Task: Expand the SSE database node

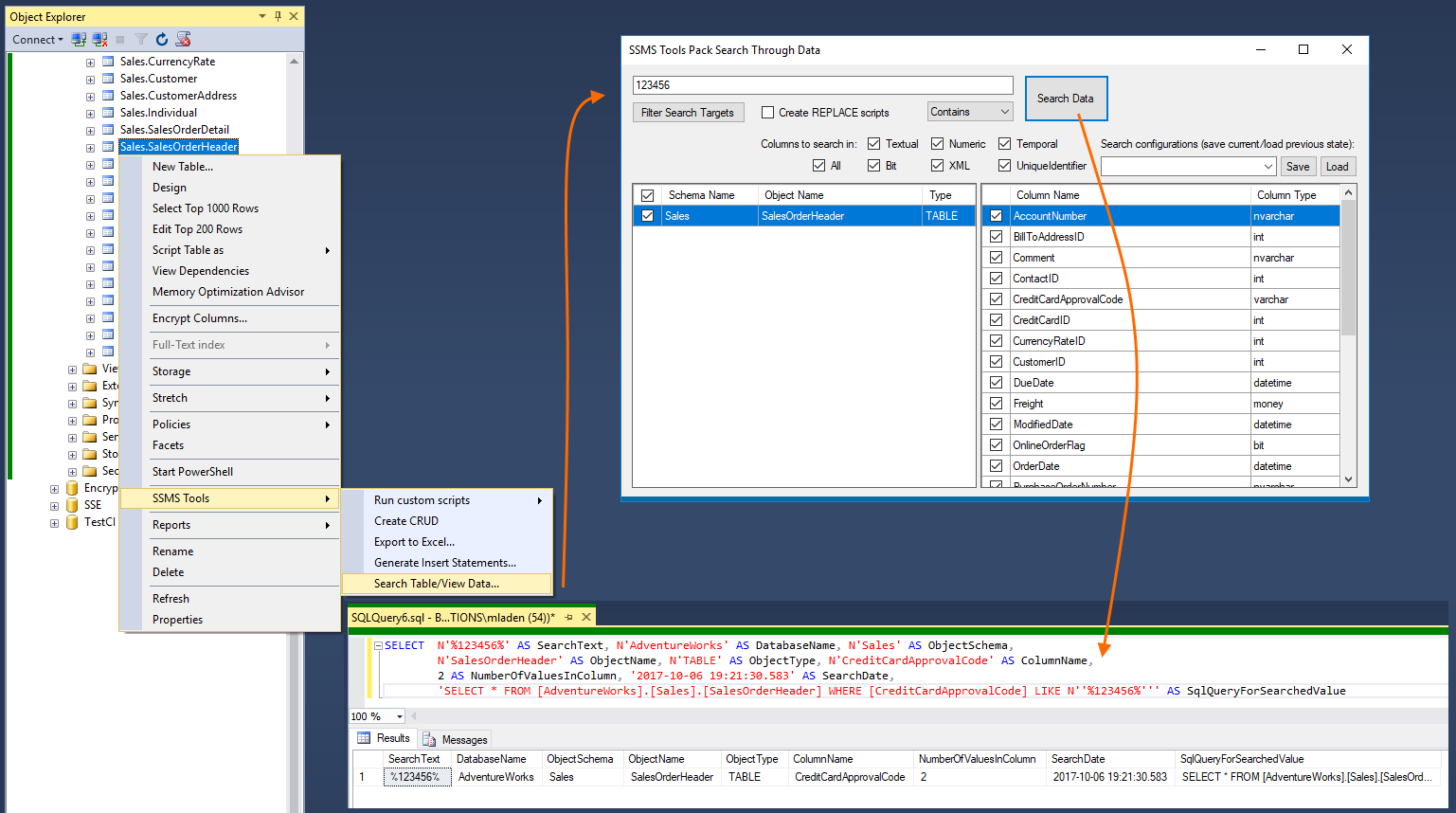Action: coord(54,506)
